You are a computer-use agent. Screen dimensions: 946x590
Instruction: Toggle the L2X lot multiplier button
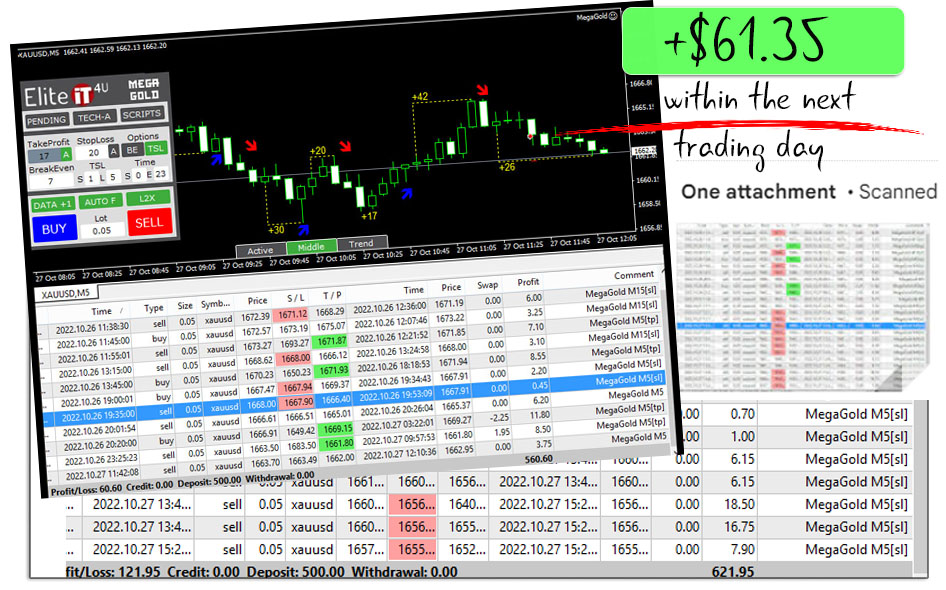pyautogui.click(x=147, y=198)
